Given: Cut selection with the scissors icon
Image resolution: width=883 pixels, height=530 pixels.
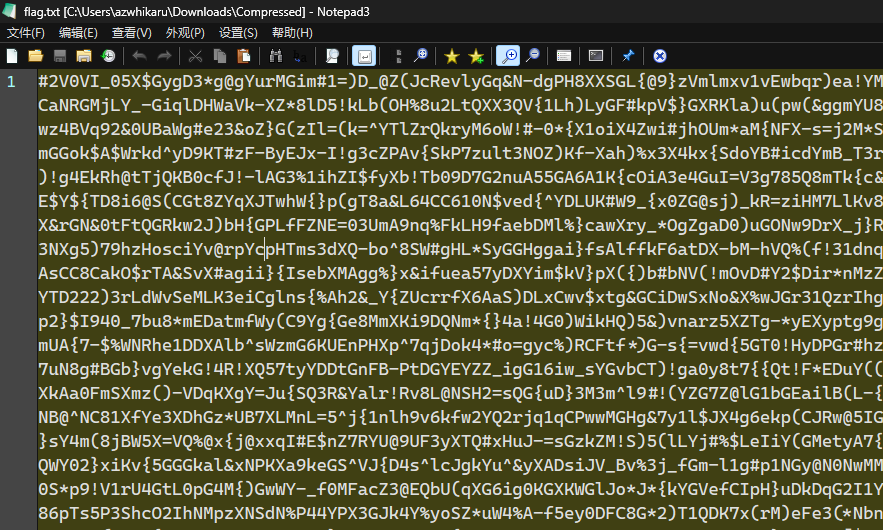Looking at the screenshot, I should click(195, 56).
